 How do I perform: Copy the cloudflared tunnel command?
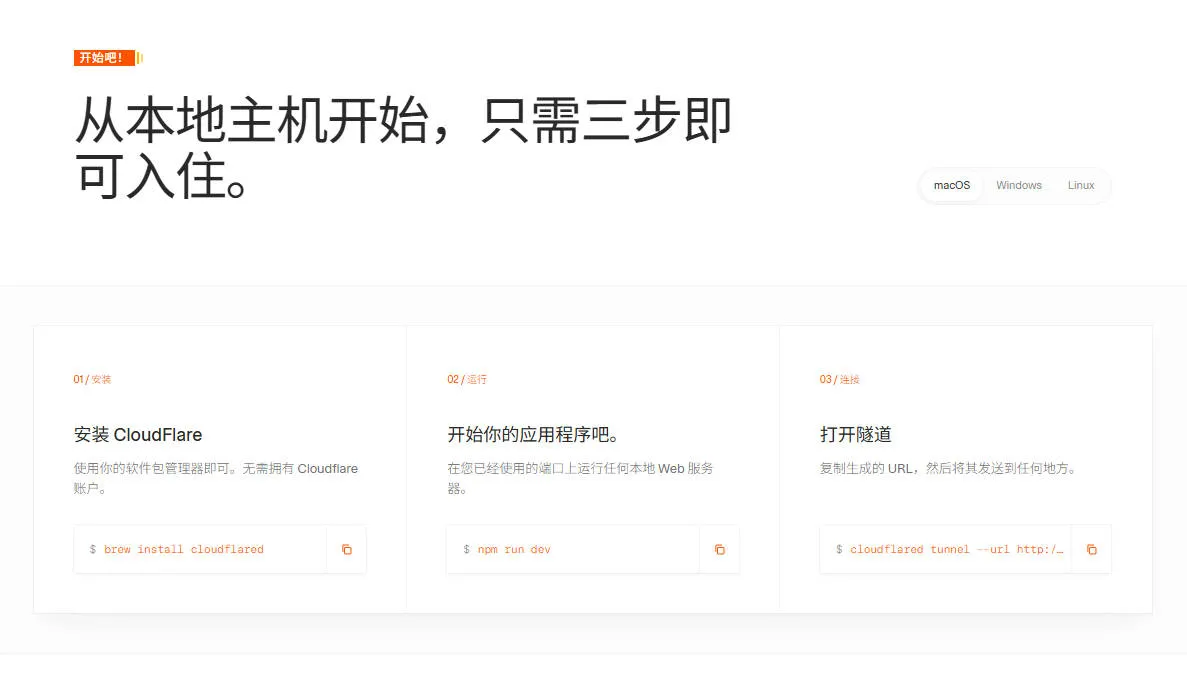pyautogui.click(x=1092, y=550)
